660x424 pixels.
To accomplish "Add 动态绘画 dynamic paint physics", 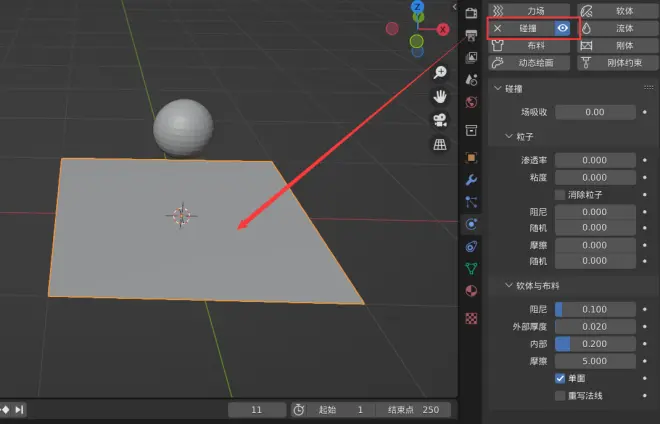I will tap(529, 63).
